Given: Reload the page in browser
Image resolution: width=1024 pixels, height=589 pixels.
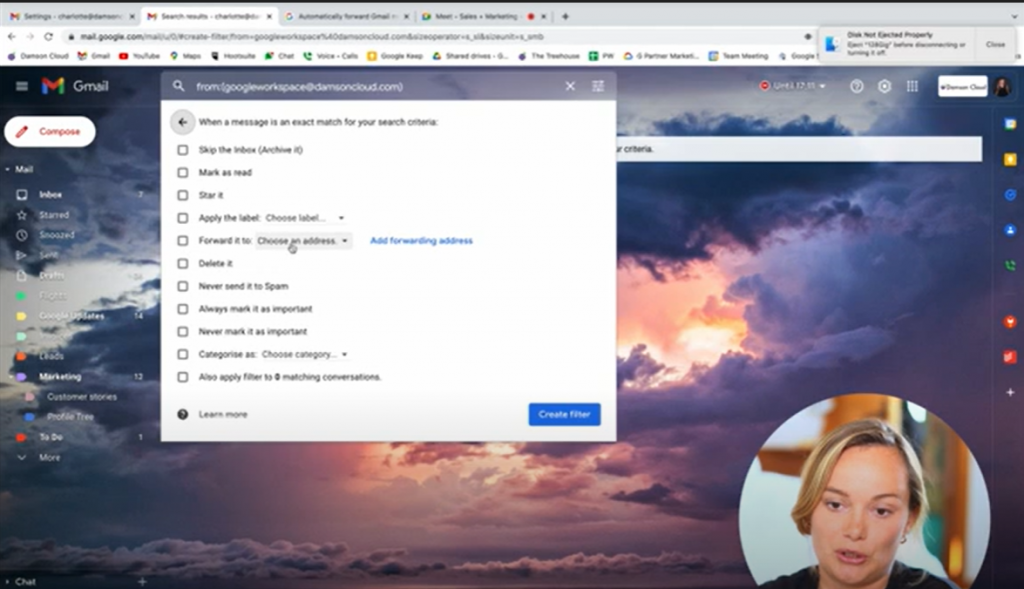Looking at the screenshot, I should point(48,37).
